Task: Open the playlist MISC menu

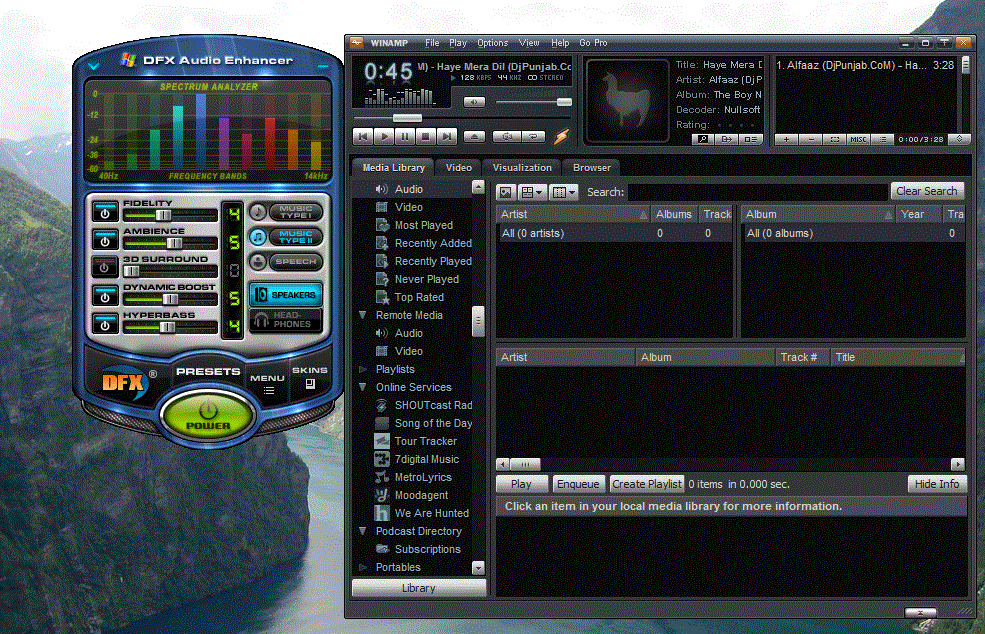Action: pyautogui.click(x=858, y=139)
